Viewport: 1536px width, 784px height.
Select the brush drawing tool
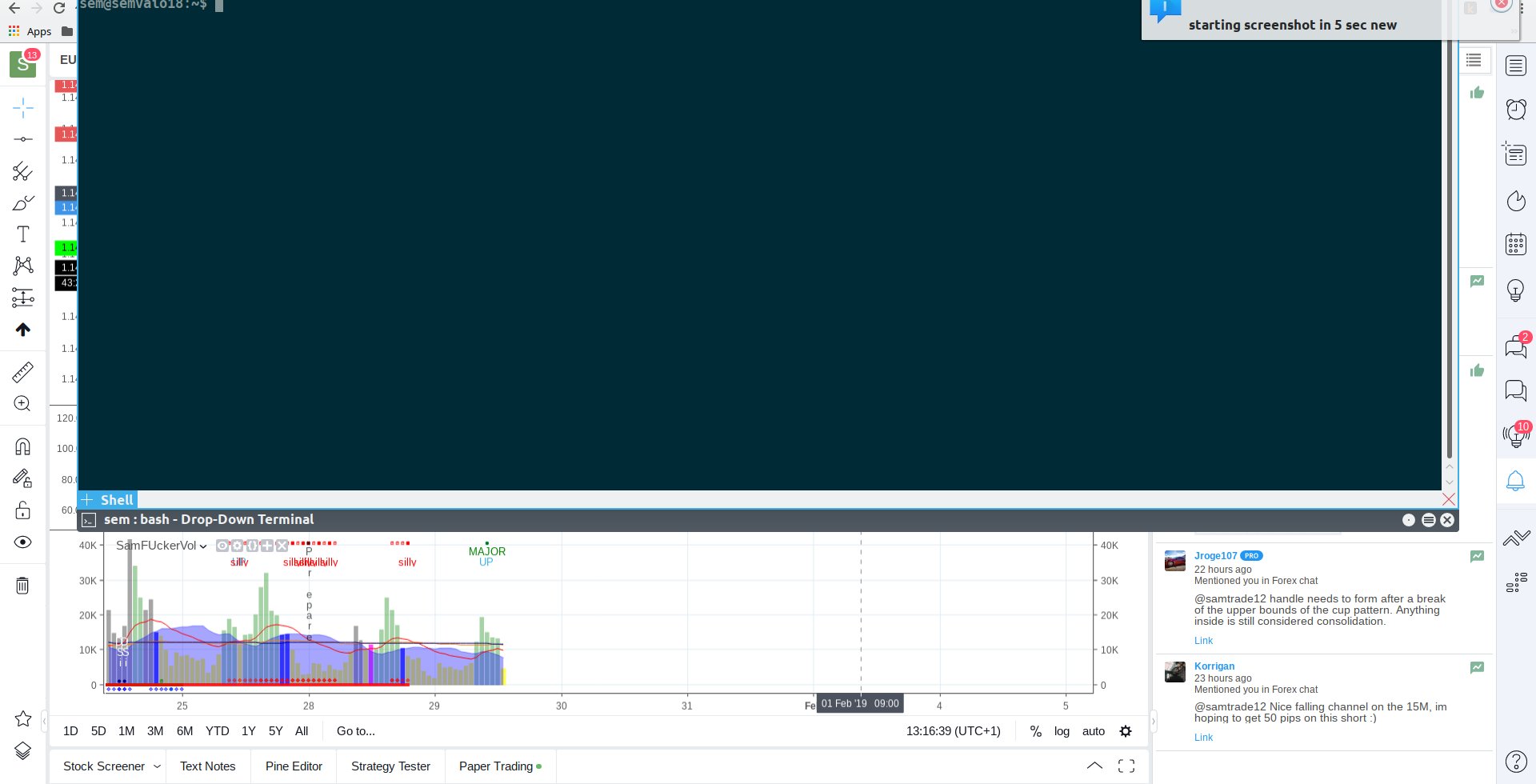[22, 203]
